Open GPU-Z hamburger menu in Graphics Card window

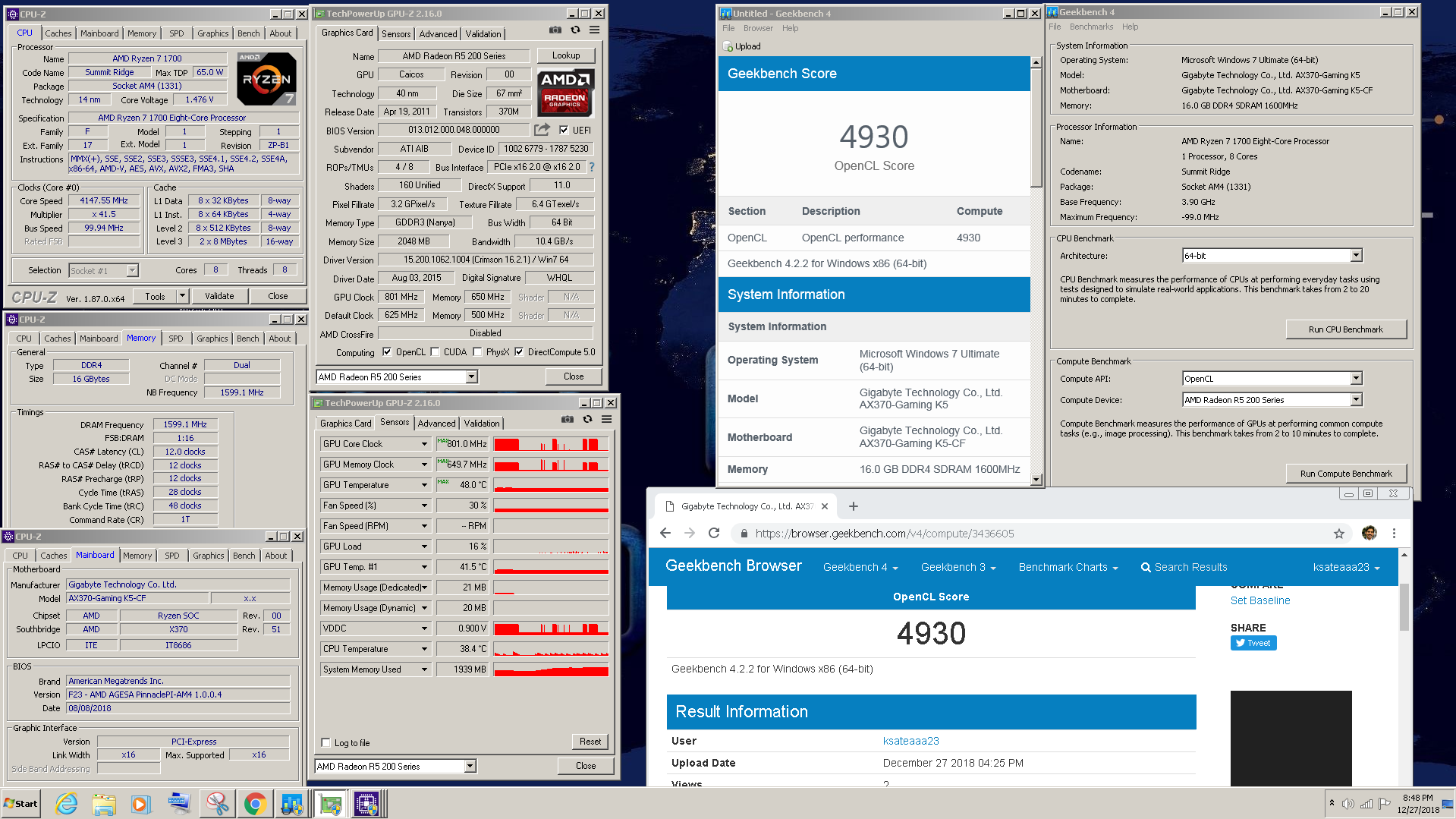[594, 30]
